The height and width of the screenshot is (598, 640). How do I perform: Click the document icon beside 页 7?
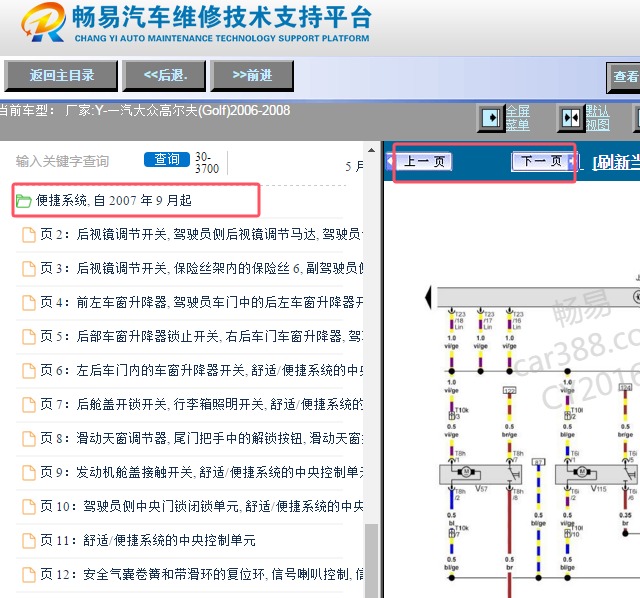29,405
